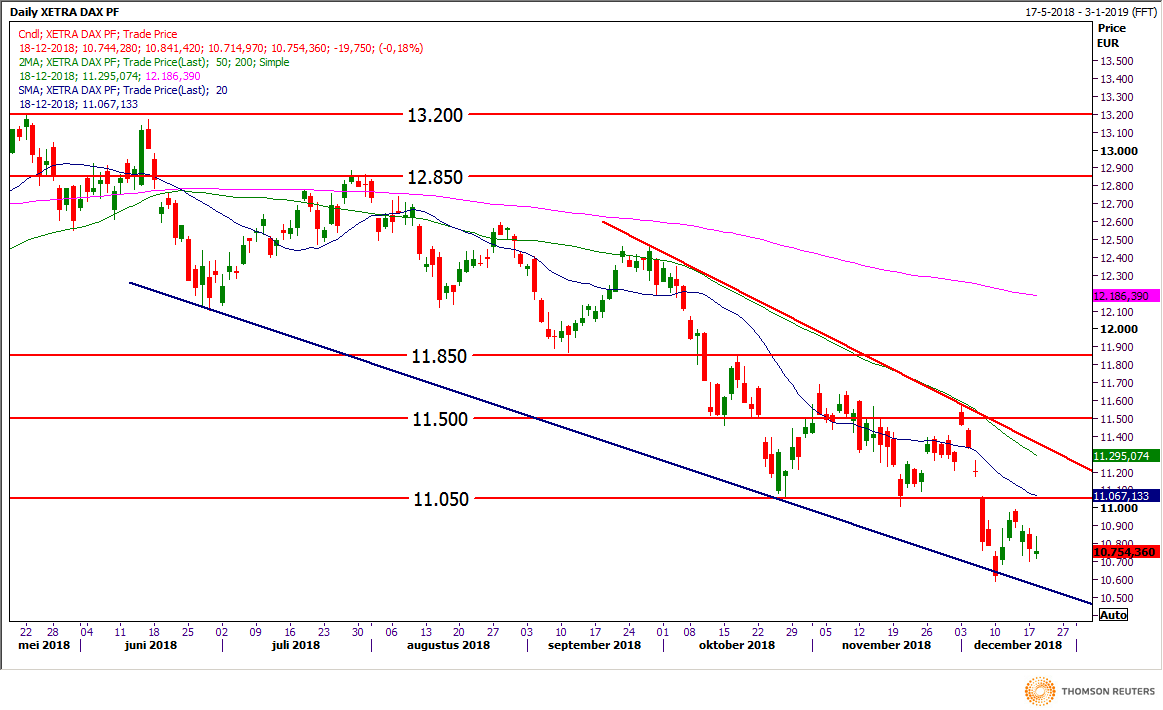Select the Cndl; XETRA DAX PF; Trade Price legend
Image resolution: width=1163 pixels, height=710 pixels.
(x=98, y=34)
